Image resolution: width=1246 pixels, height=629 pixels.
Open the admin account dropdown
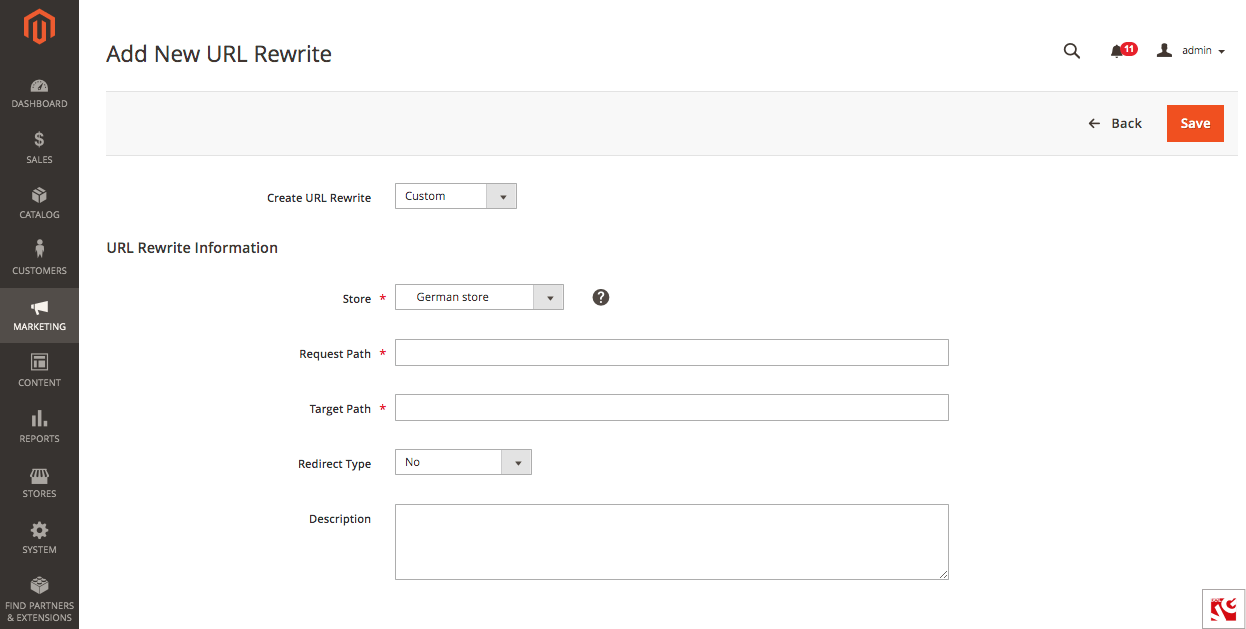pyautogui.click(x=1191, y=51)
